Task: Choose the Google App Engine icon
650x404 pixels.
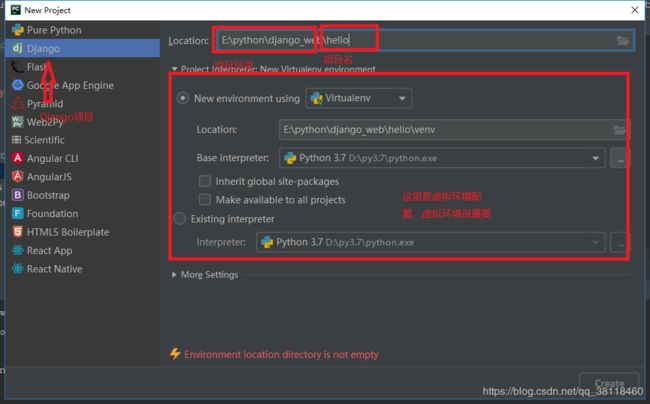Action: coord(18,85)
